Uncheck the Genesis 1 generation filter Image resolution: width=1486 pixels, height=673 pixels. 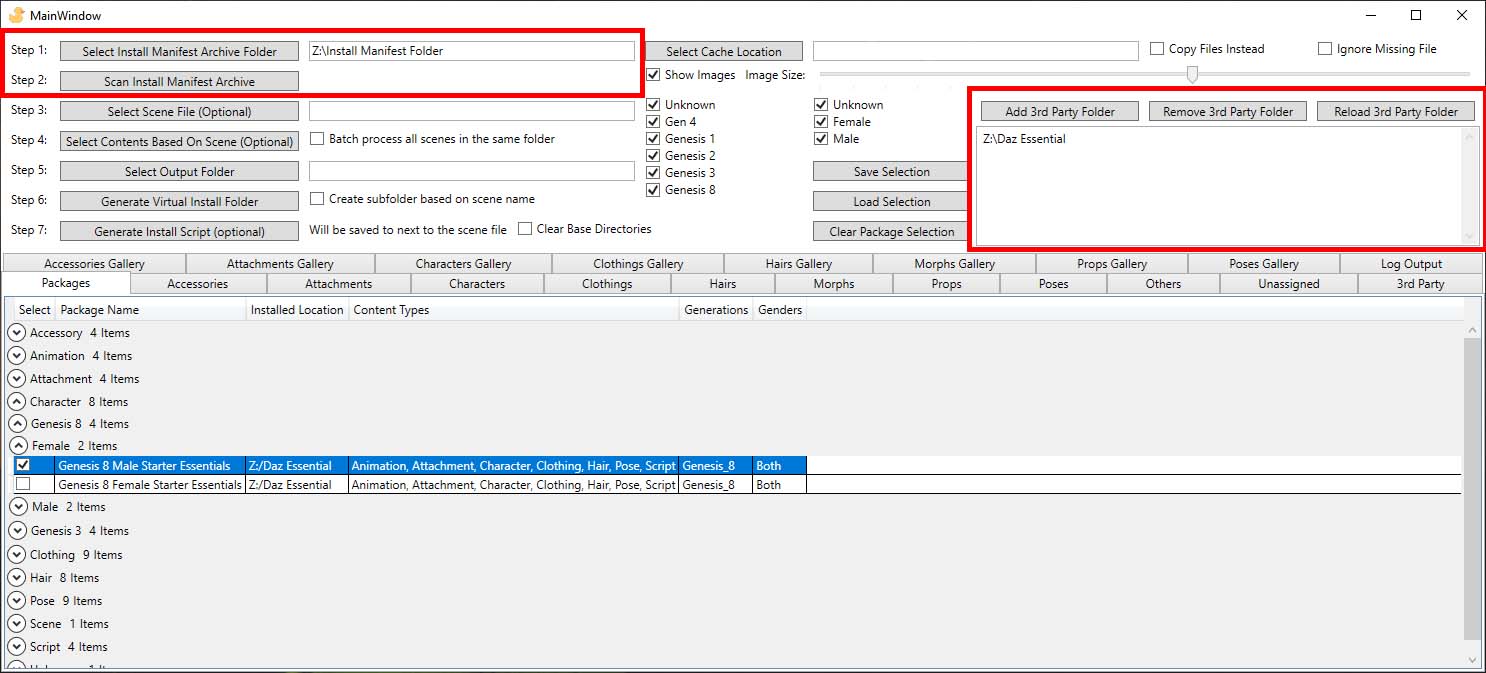tap(653, 139)
